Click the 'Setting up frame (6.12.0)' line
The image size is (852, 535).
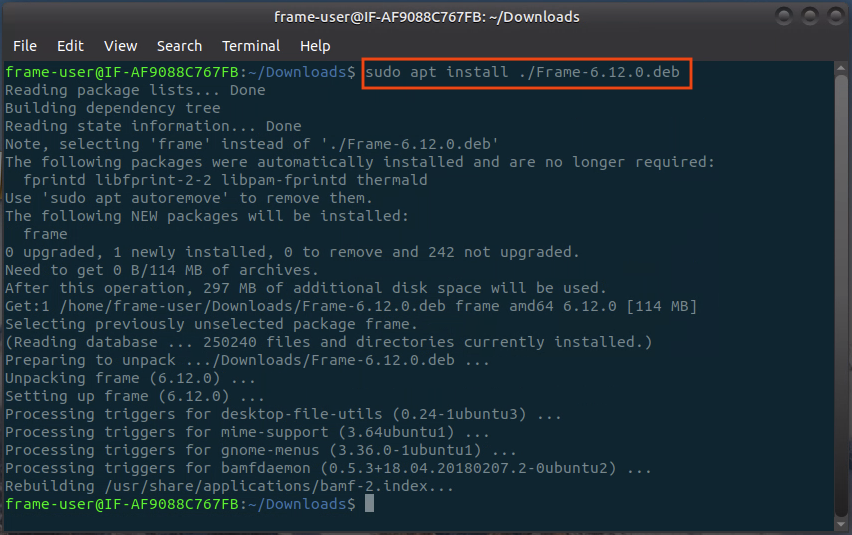135,395
